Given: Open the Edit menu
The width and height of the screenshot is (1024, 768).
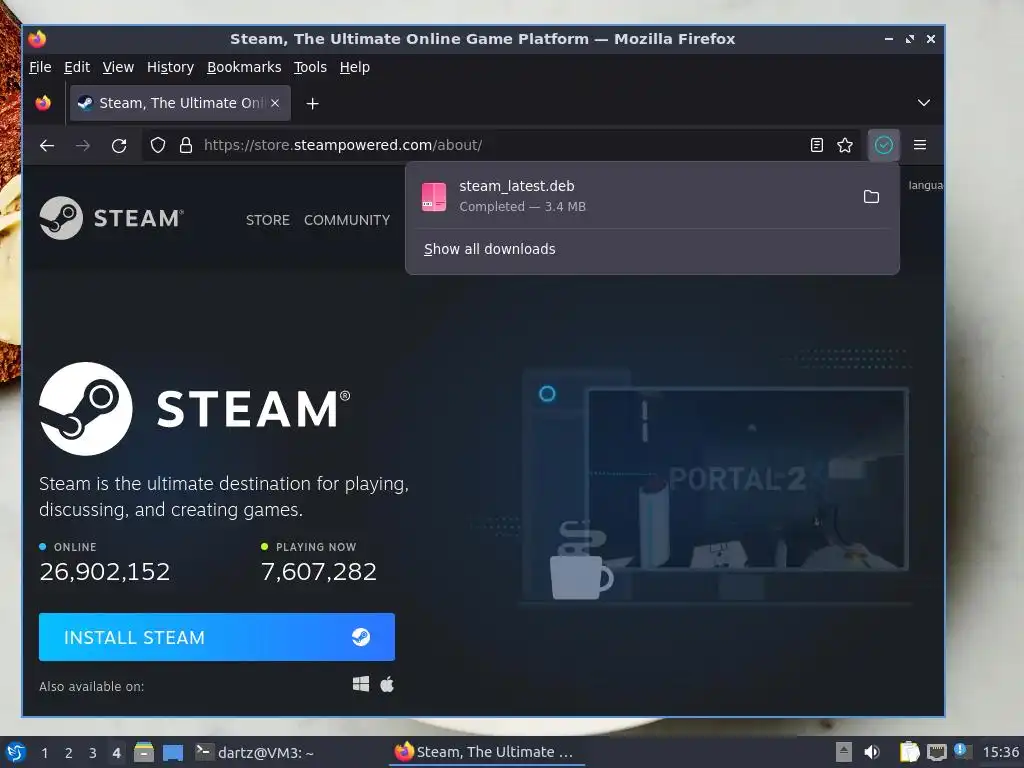Looking at the screenshot, I should click(x=76, y=67).
